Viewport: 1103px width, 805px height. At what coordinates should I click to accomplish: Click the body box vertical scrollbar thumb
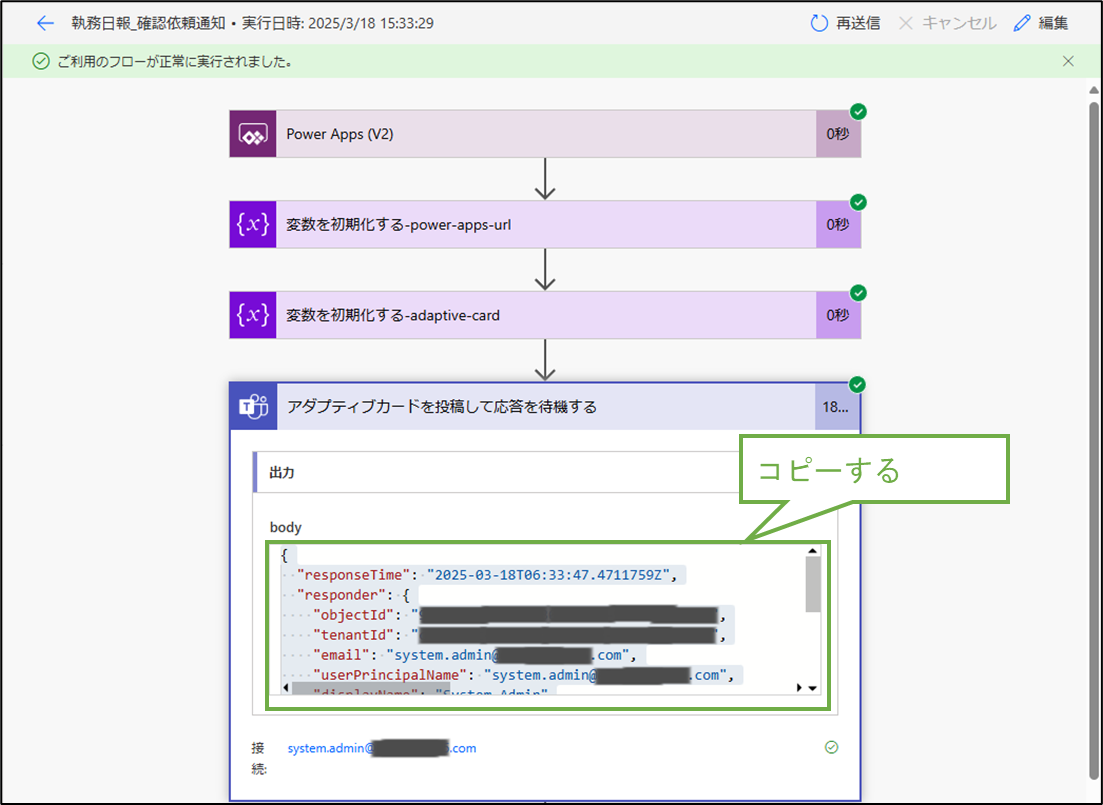point(813,585)
